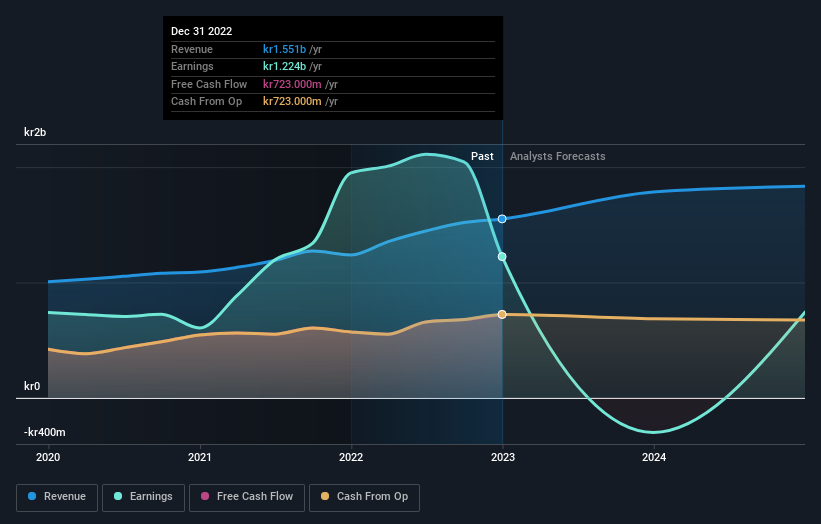Toggle the Free Cash Flow legend series
The width and height of the screenshot is (821, 524).
[247, 497]
